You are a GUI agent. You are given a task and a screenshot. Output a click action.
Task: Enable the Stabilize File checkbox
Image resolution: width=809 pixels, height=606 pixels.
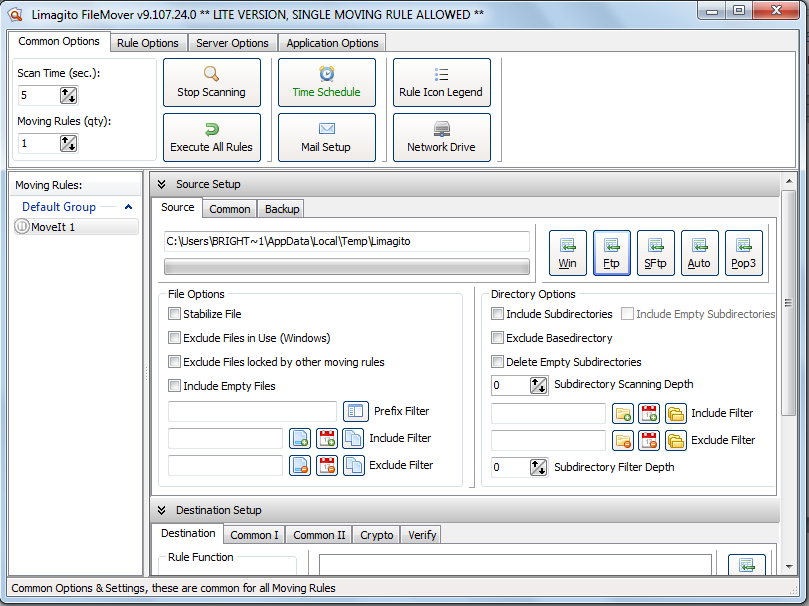175,314
